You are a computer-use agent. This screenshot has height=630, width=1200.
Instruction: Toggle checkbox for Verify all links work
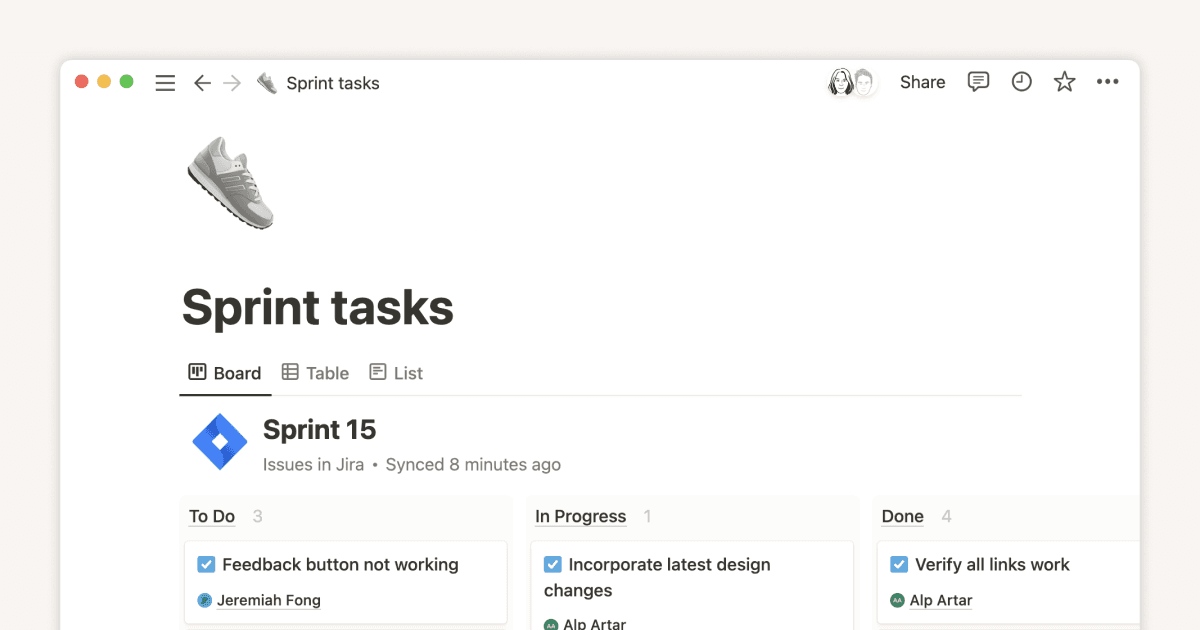point(899,565)
